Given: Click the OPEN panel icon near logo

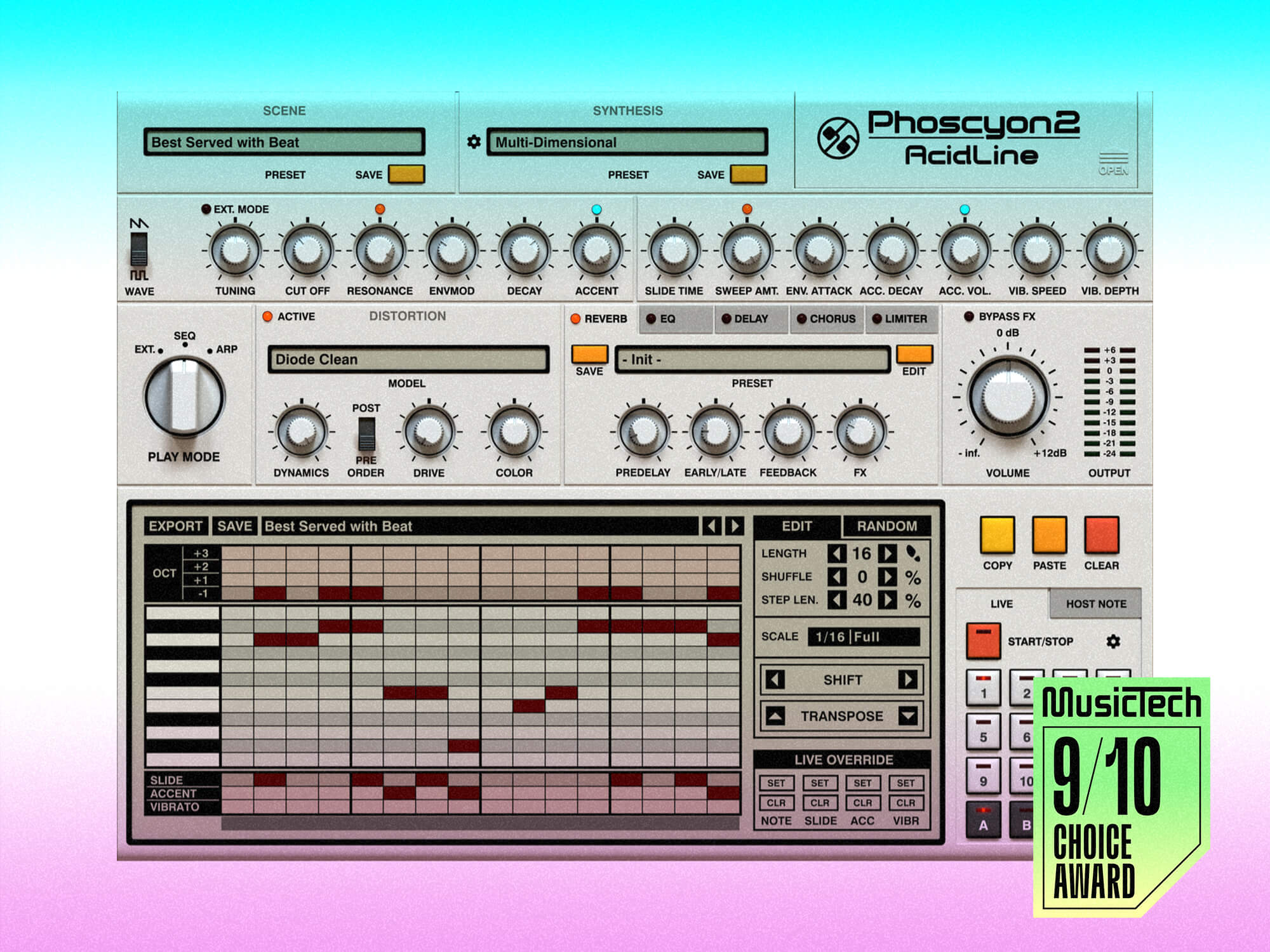Looking at the screenshot, I should tap(1113, 164).
